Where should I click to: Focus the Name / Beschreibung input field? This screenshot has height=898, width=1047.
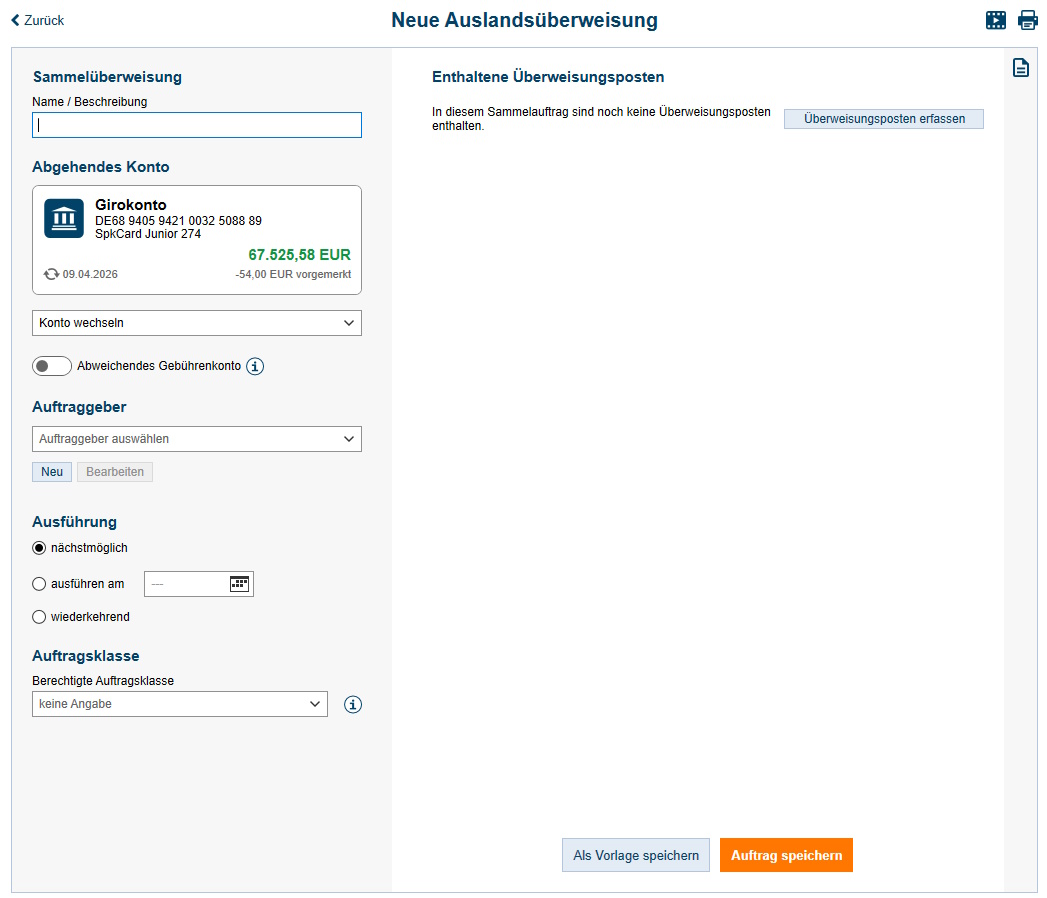(x=197, y=125)
